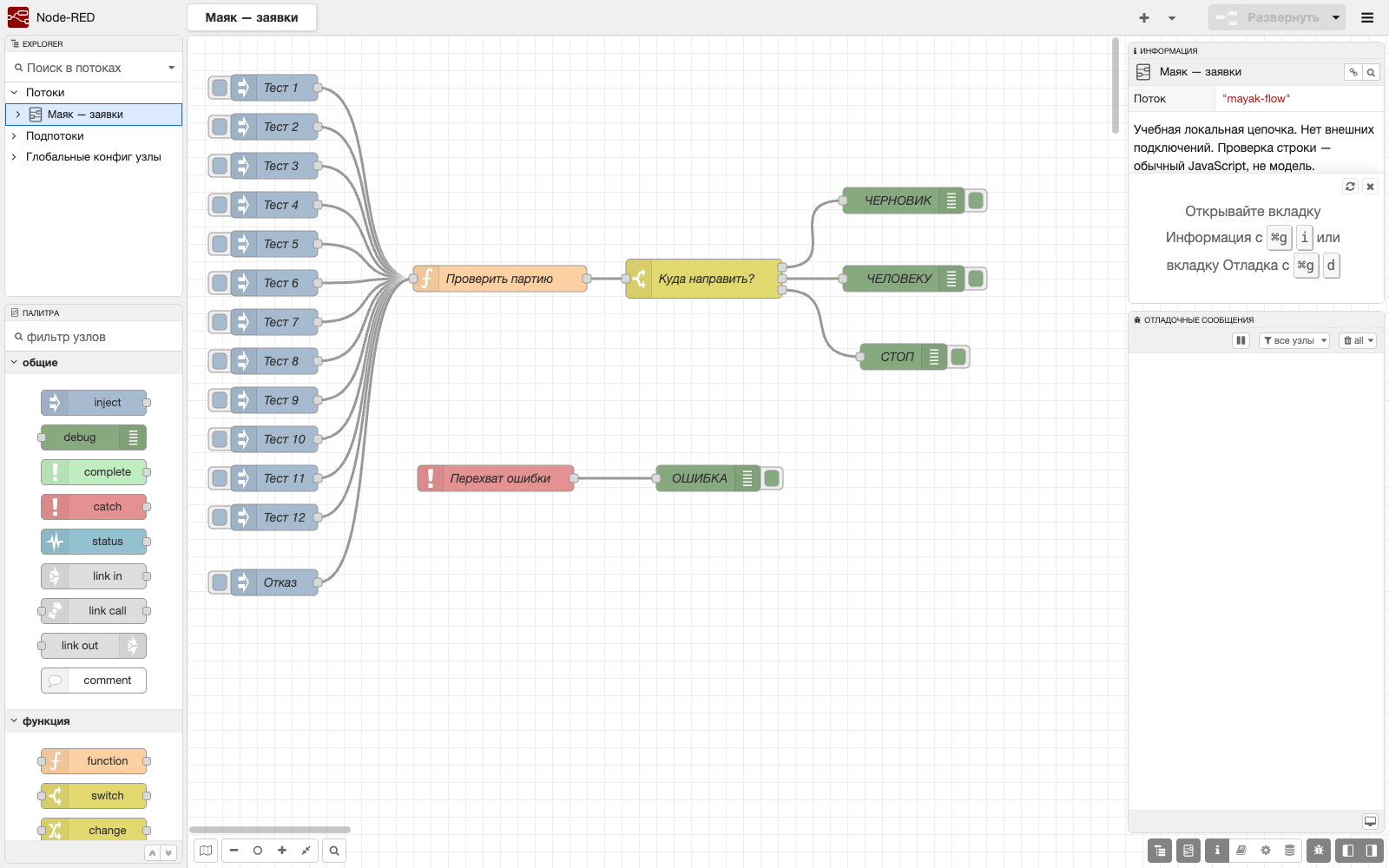Viewport: 1389px width, 868px height.
Task: Pause debug messages output
Action: pos(1241,341)
